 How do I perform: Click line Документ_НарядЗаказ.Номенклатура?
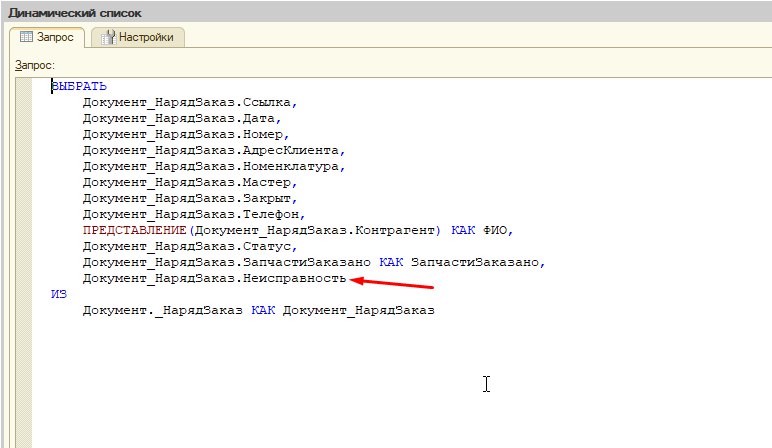click(214, 166)
